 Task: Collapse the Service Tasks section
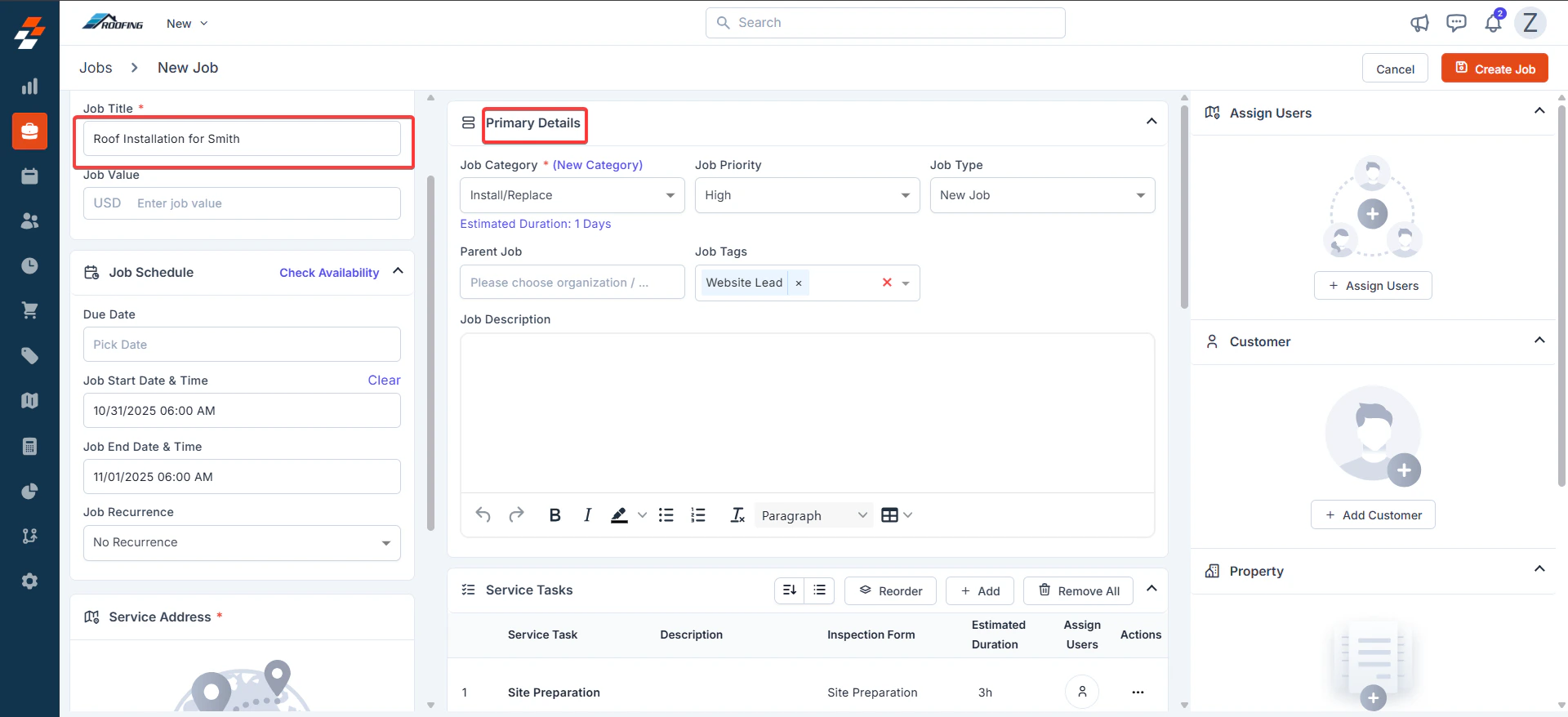pos(1151,589)
